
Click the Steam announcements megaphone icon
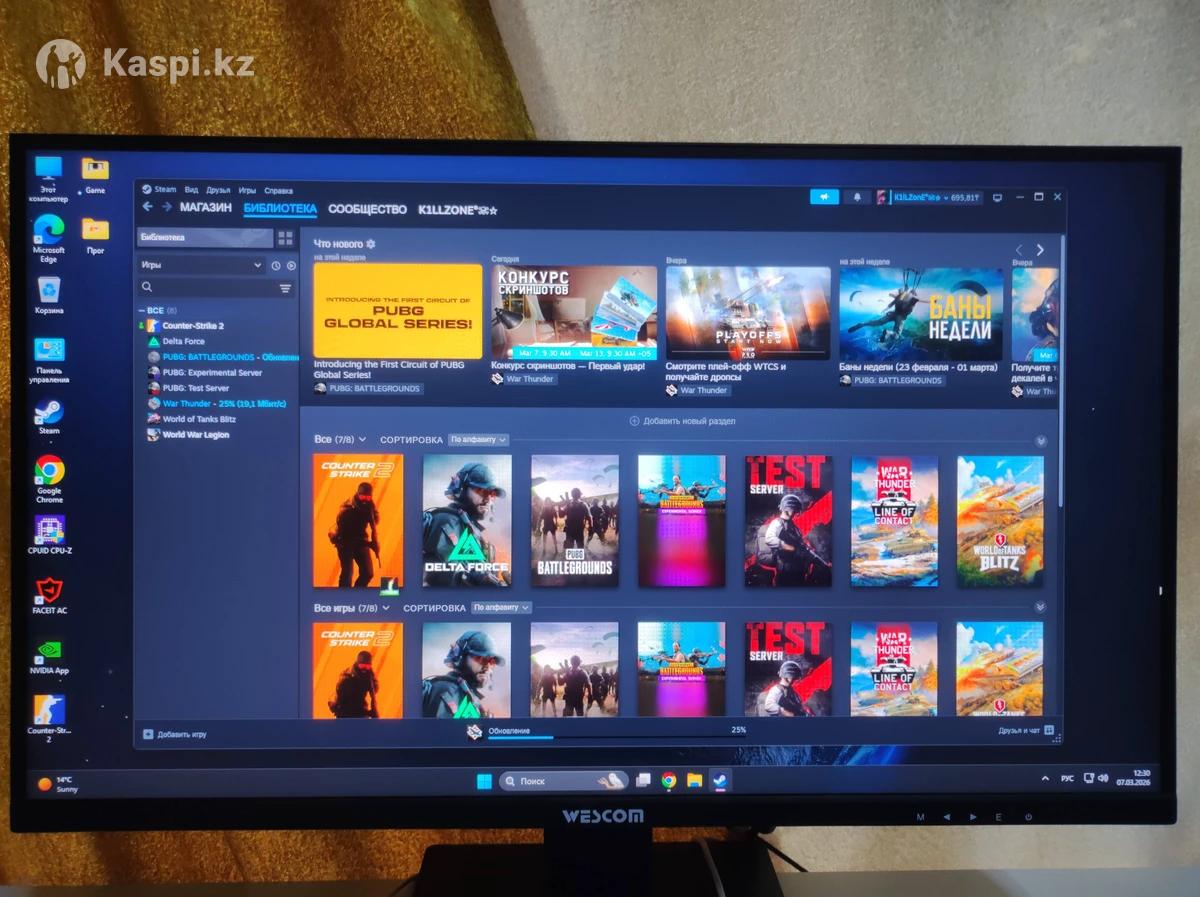(824, 197)
